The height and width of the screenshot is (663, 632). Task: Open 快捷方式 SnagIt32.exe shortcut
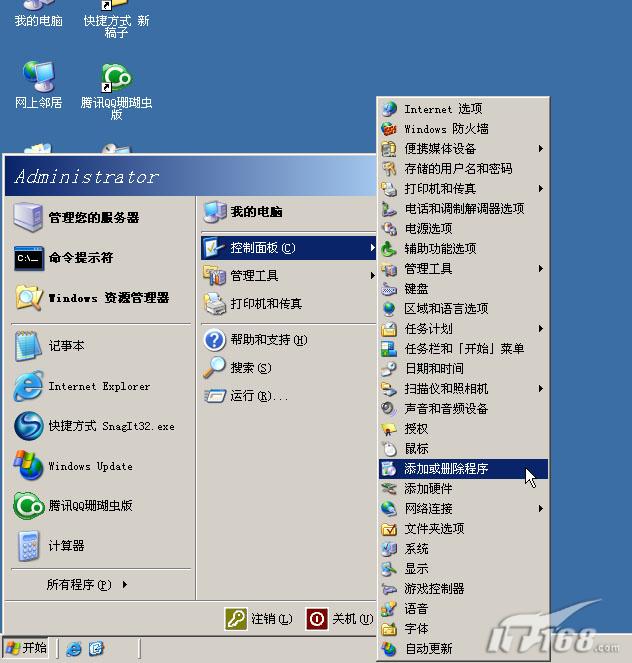point(28,426)
